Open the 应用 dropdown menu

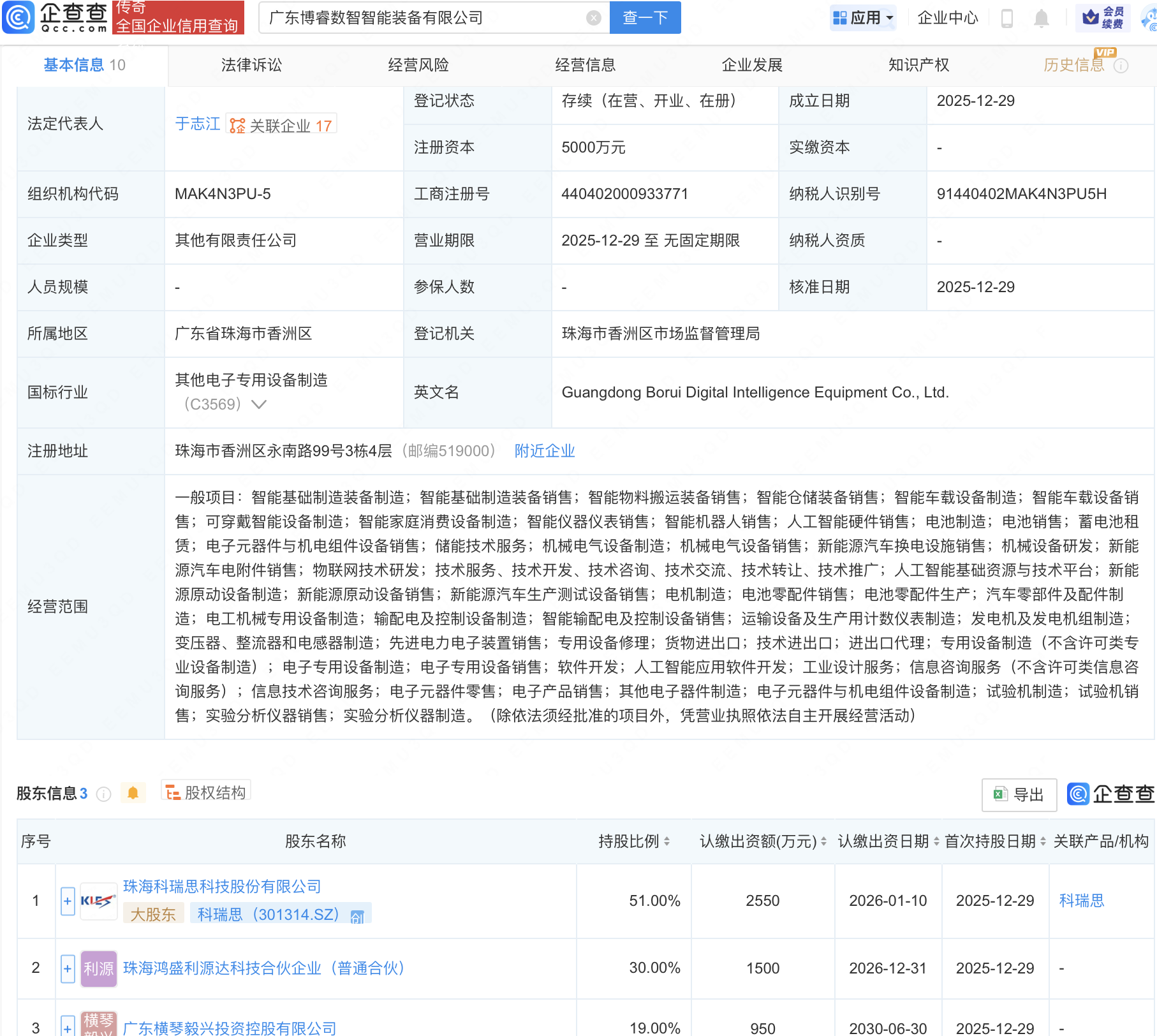point(863,18)
